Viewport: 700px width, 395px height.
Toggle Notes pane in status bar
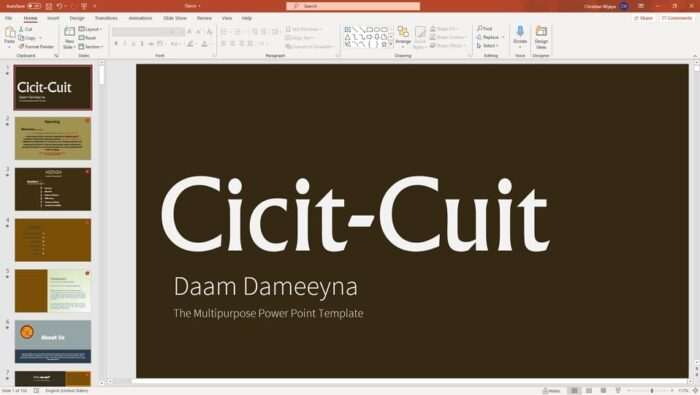(551, 391)
